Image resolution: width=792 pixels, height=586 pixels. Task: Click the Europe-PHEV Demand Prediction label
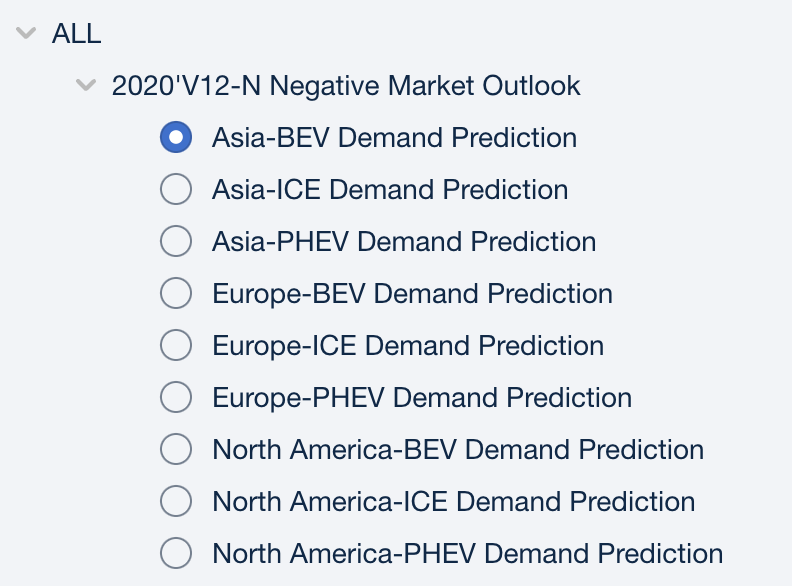[x=422, y=398]
